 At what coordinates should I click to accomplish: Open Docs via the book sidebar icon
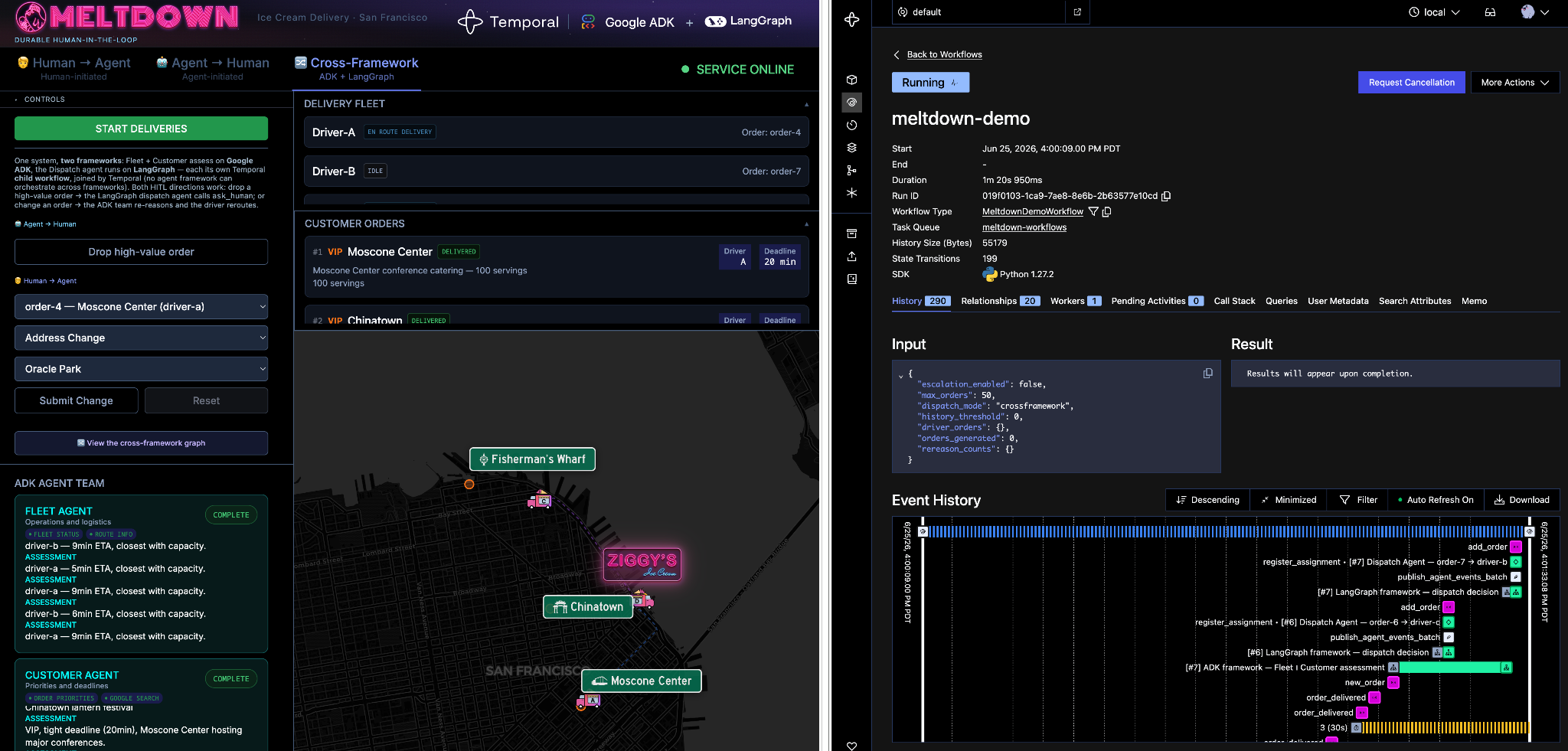851,279
